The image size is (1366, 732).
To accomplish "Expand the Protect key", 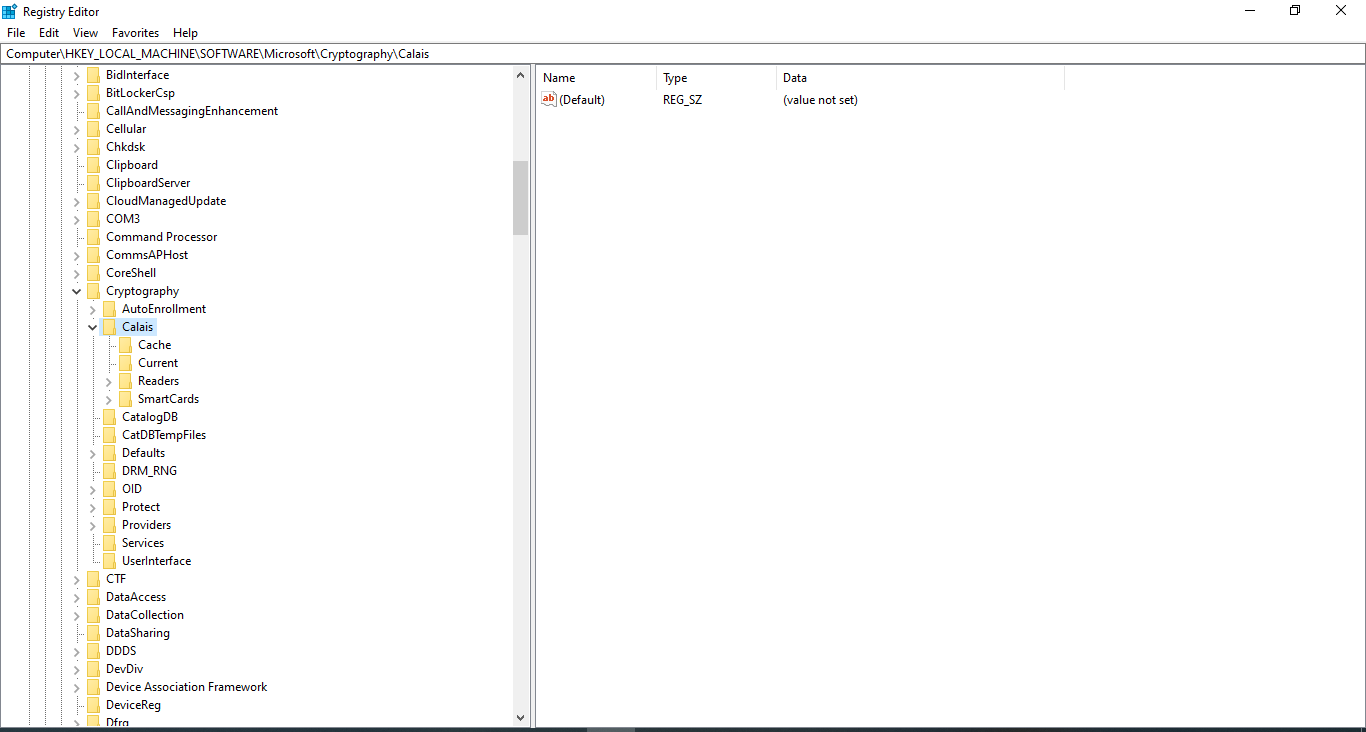I will click(x=93, y=507).
